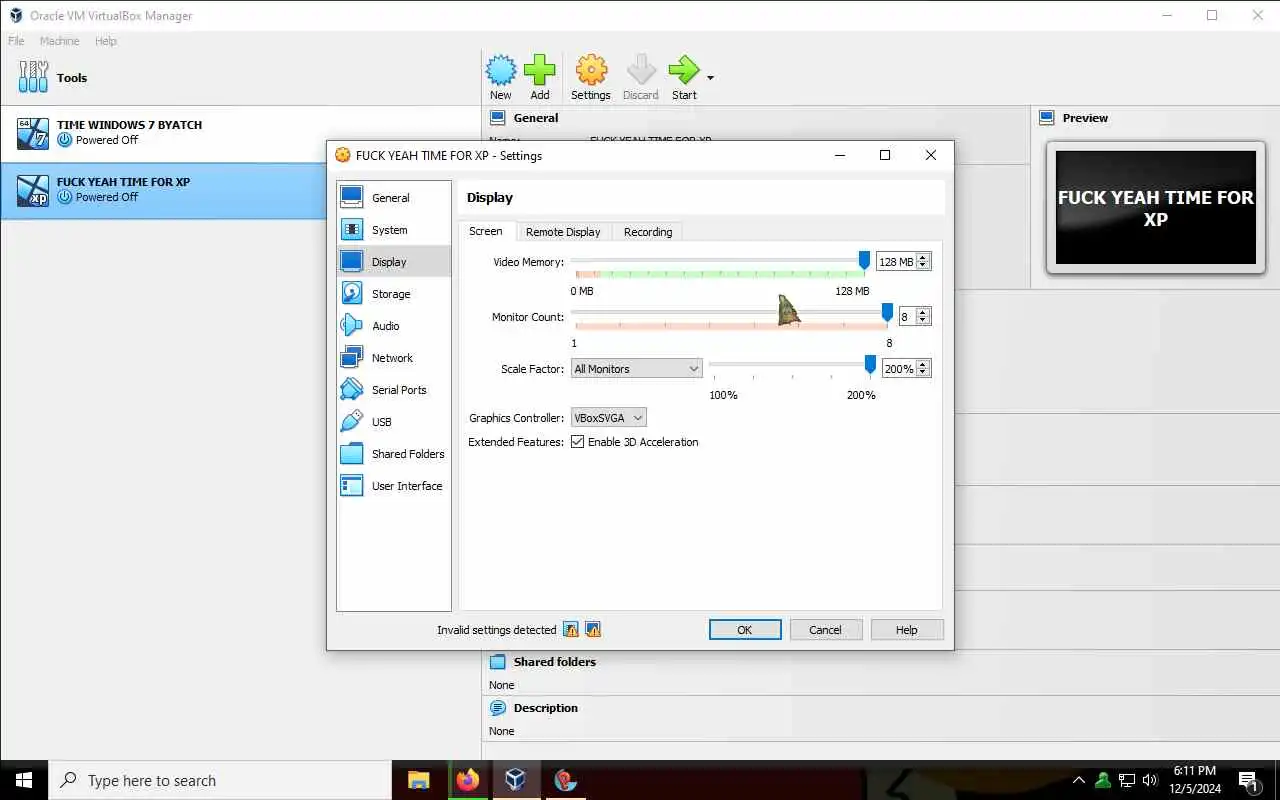Click the Video Memory slider handle
1280x800 pixels.
[864, 260]
